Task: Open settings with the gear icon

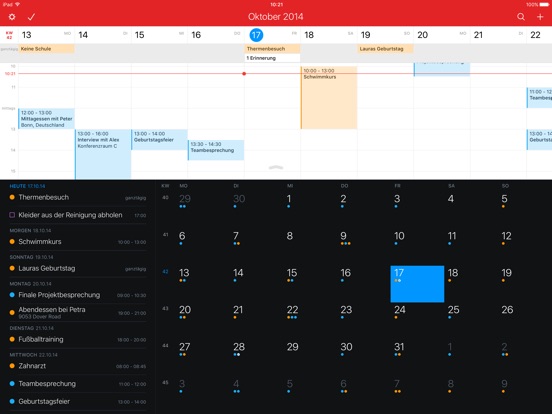Action: pyautogui.click(x=12, y=17)
